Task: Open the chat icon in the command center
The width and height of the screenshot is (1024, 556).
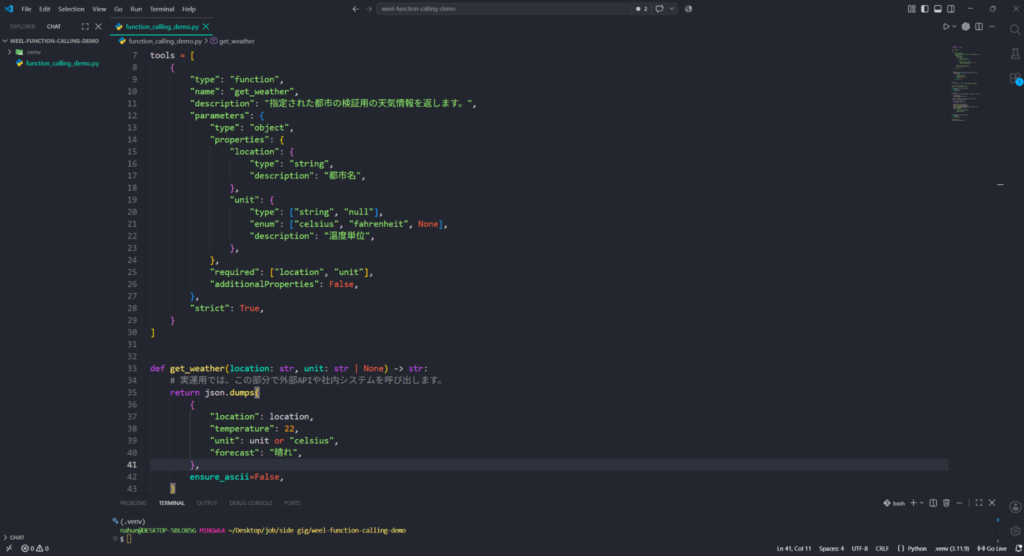Action: (x=660, y=9)
